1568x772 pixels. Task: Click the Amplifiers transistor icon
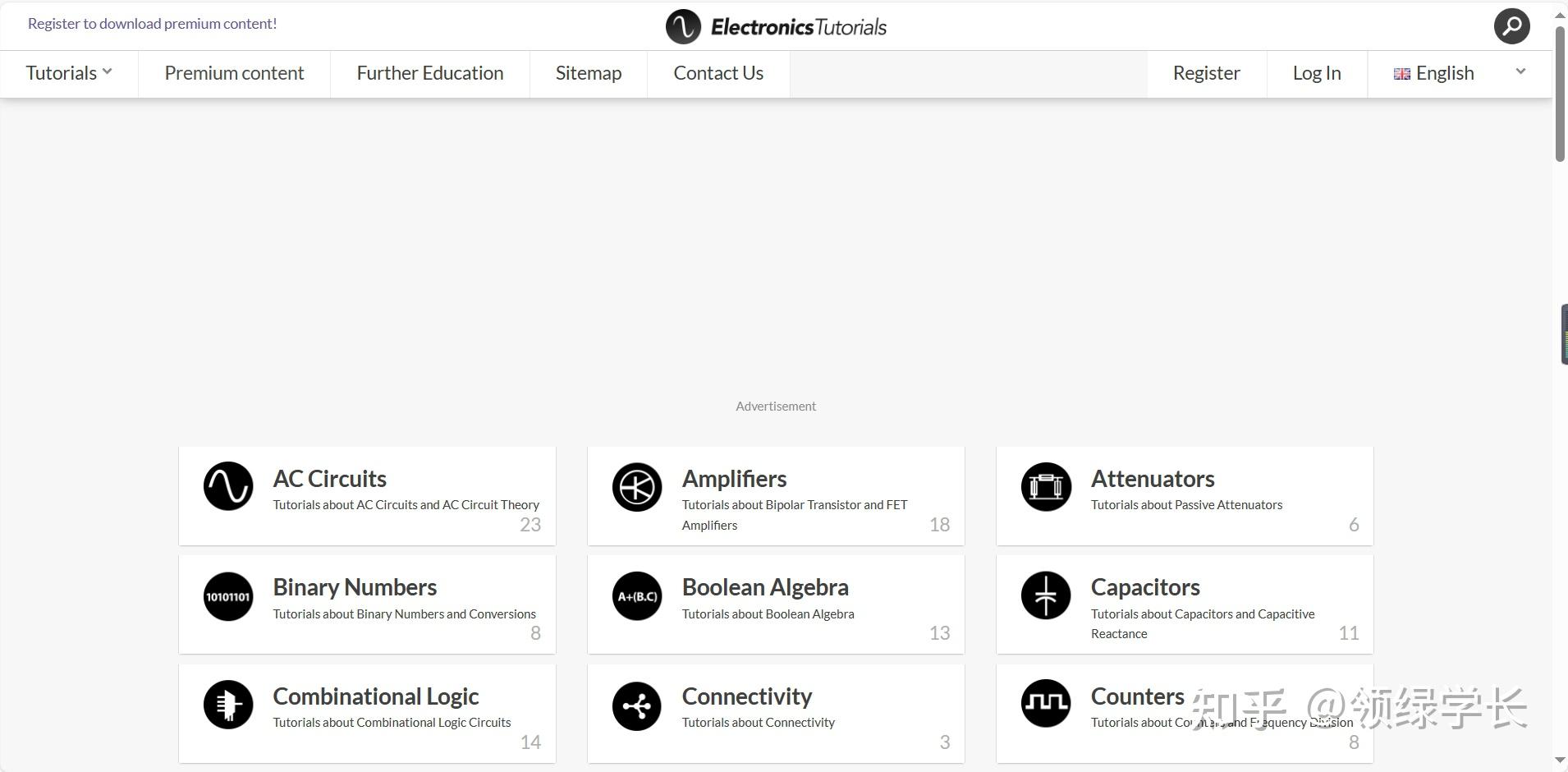637,487
